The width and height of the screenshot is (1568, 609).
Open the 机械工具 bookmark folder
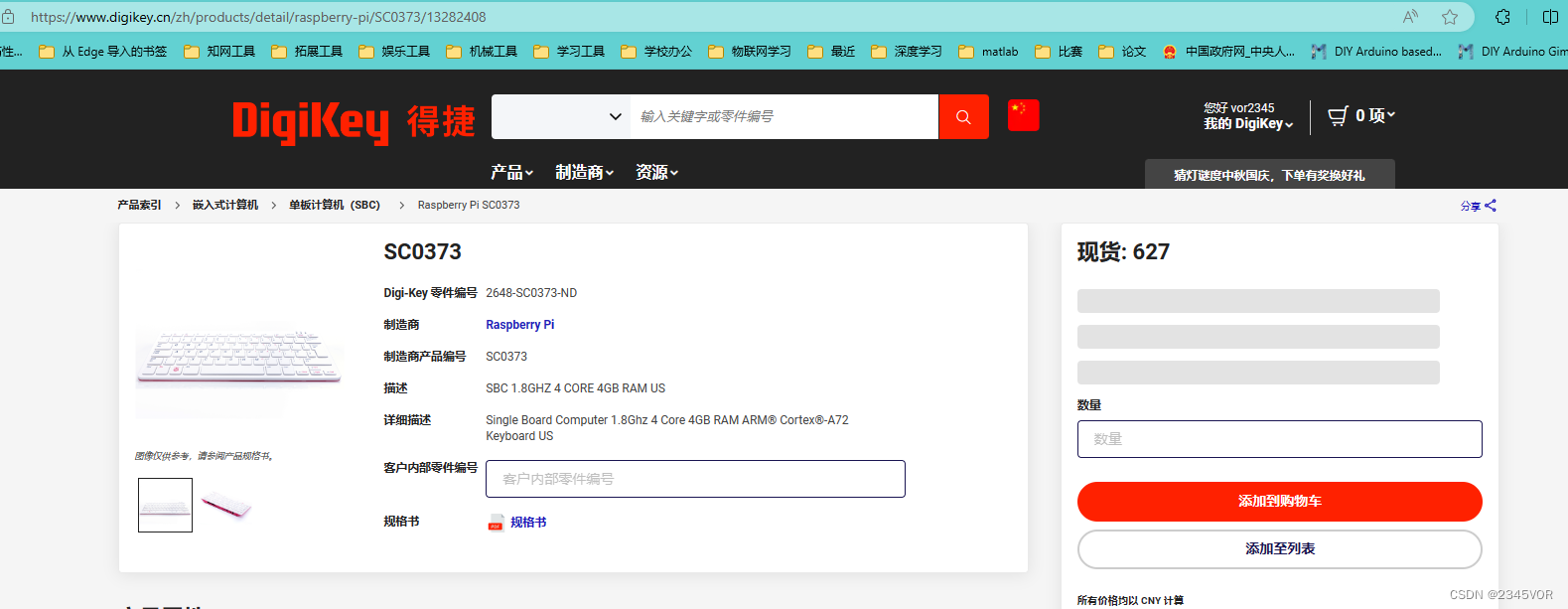[482, 52]
